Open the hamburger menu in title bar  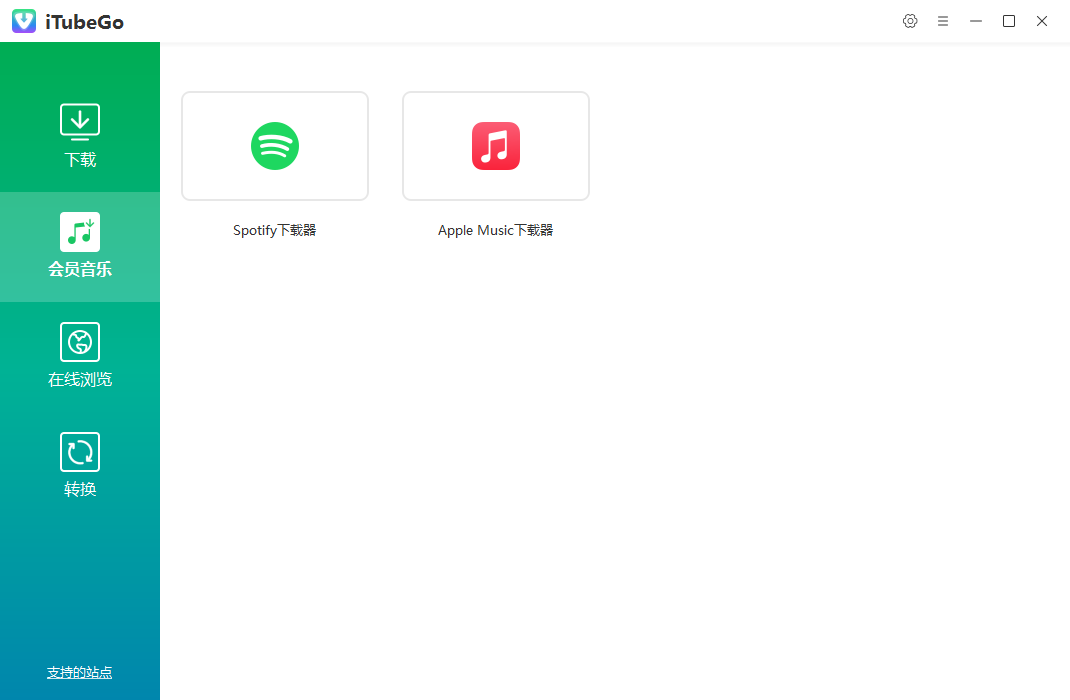(x=943, y=21)
